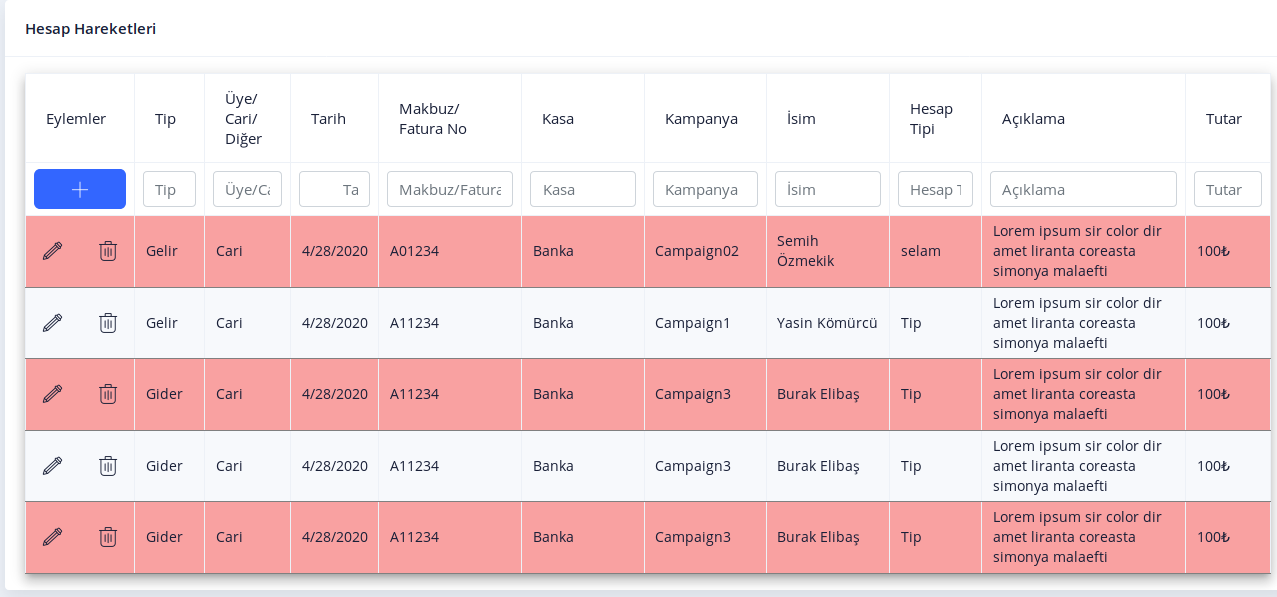
Task: Click the Tutar filter field
Action: pos(1227,189)
